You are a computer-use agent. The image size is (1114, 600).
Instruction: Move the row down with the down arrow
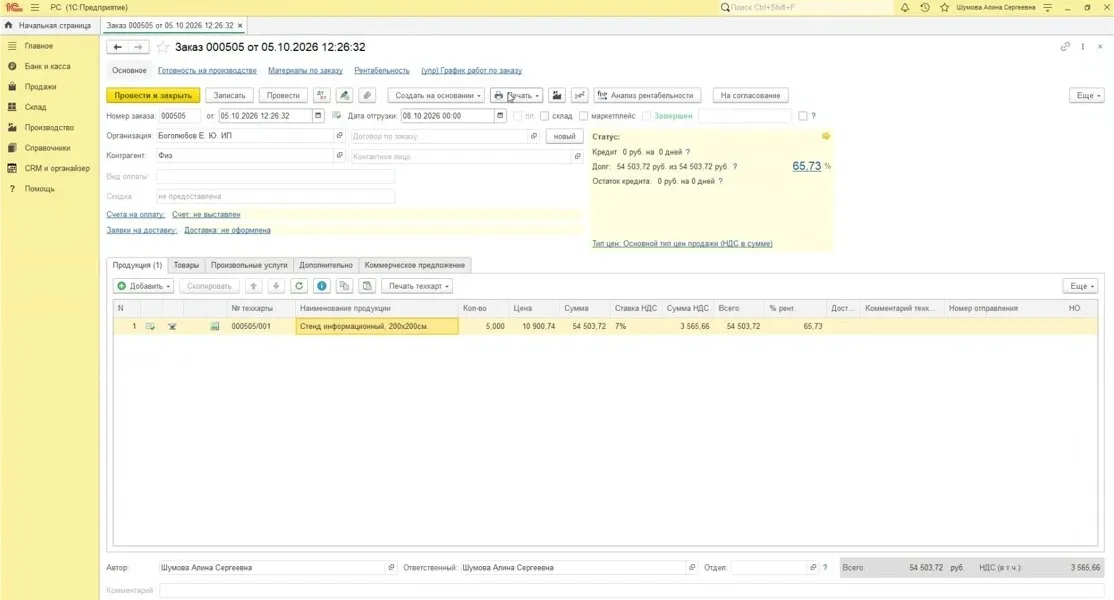pos(276,286)
